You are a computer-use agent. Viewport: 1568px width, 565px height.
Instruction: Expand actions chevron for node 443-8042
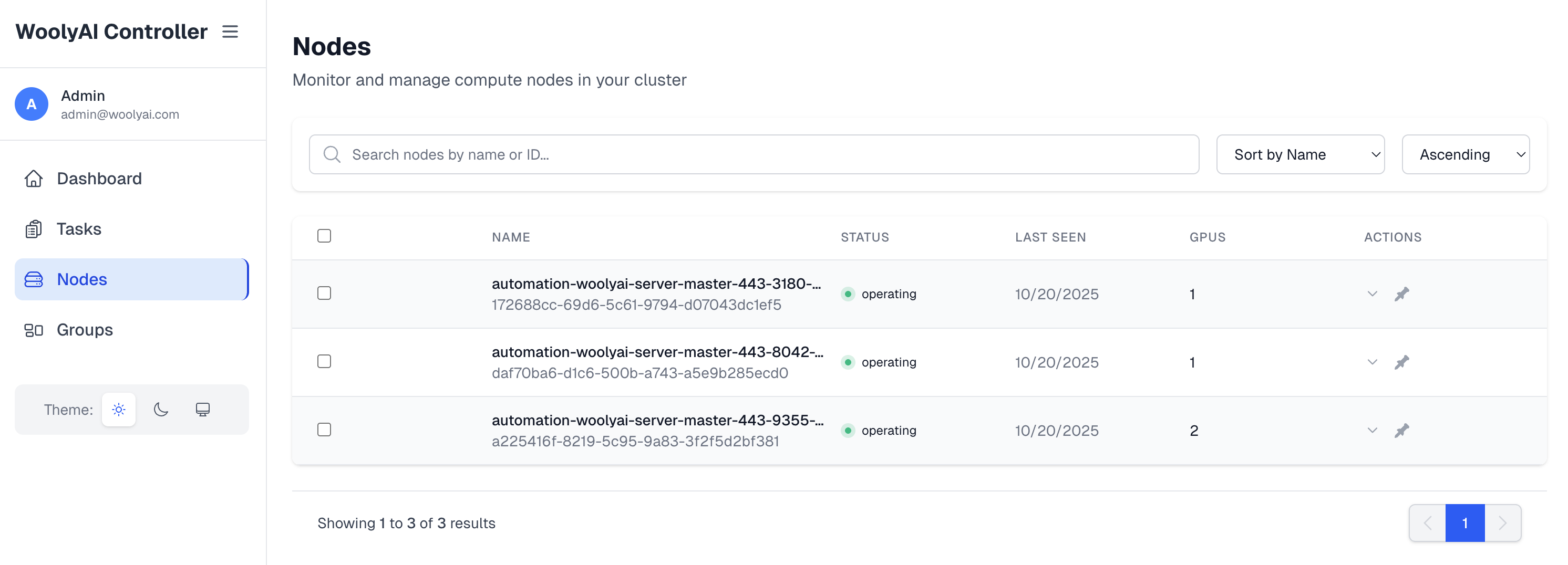pos(1372,362)
